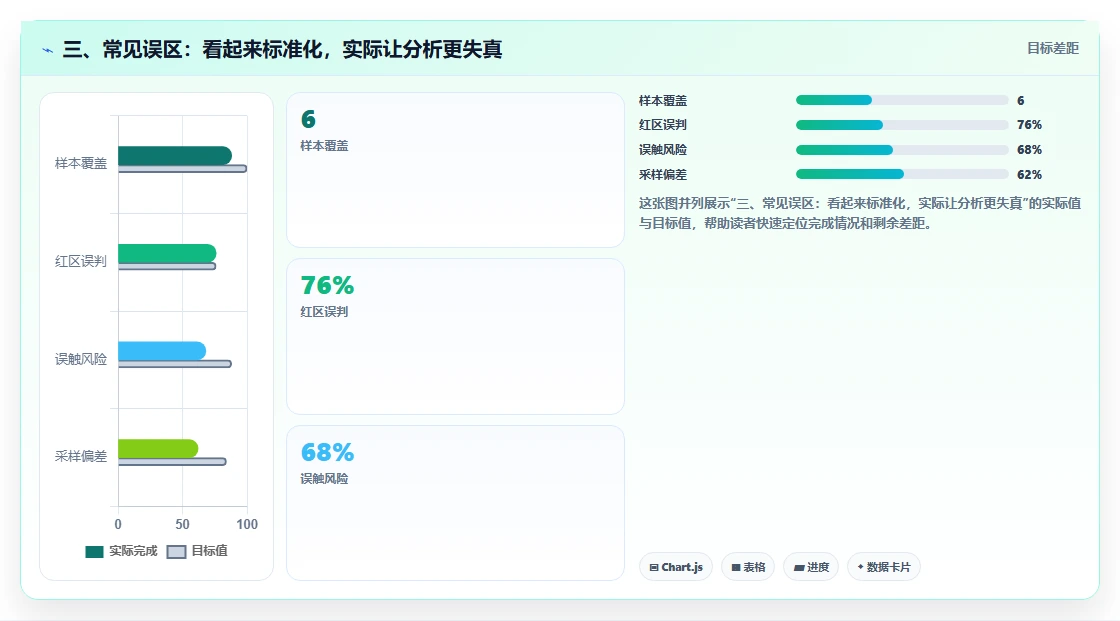Click the 50 tick on chart x-axis
The width and height of the screenshot is (1120, 621).
coord(183,525)
